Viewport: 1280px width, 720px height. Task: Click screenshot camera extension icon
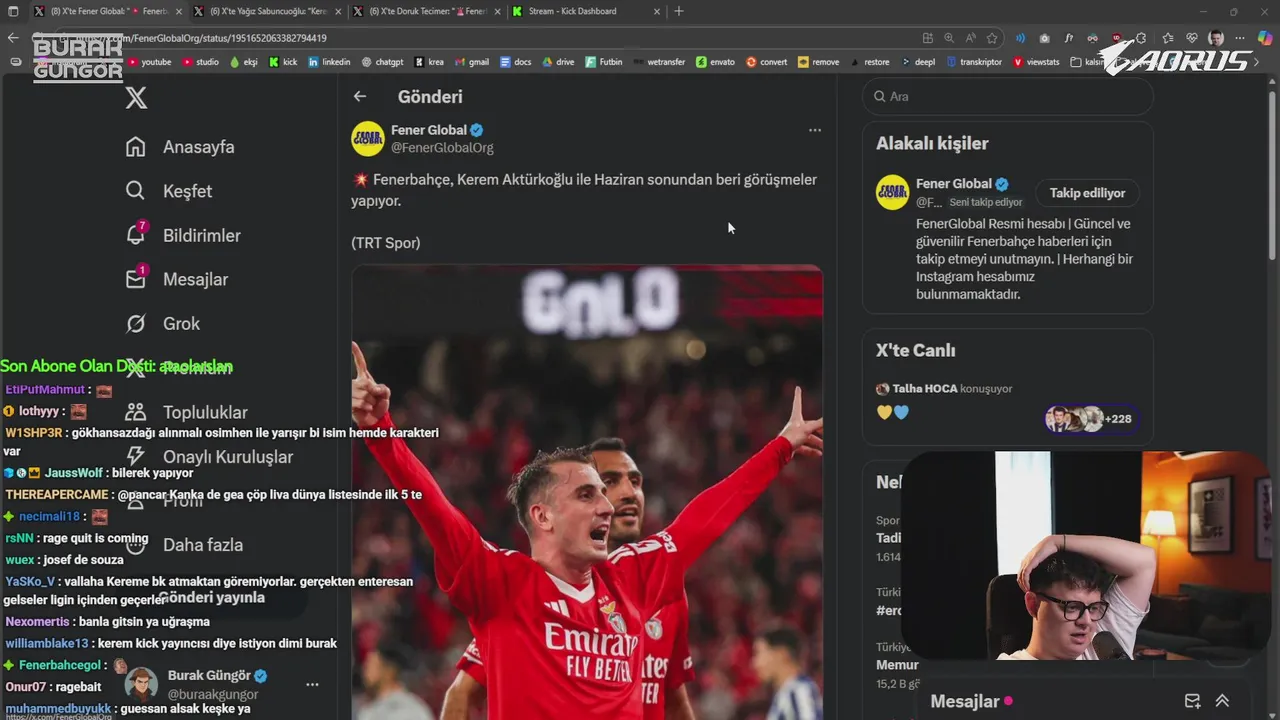tap(1044, 38)
